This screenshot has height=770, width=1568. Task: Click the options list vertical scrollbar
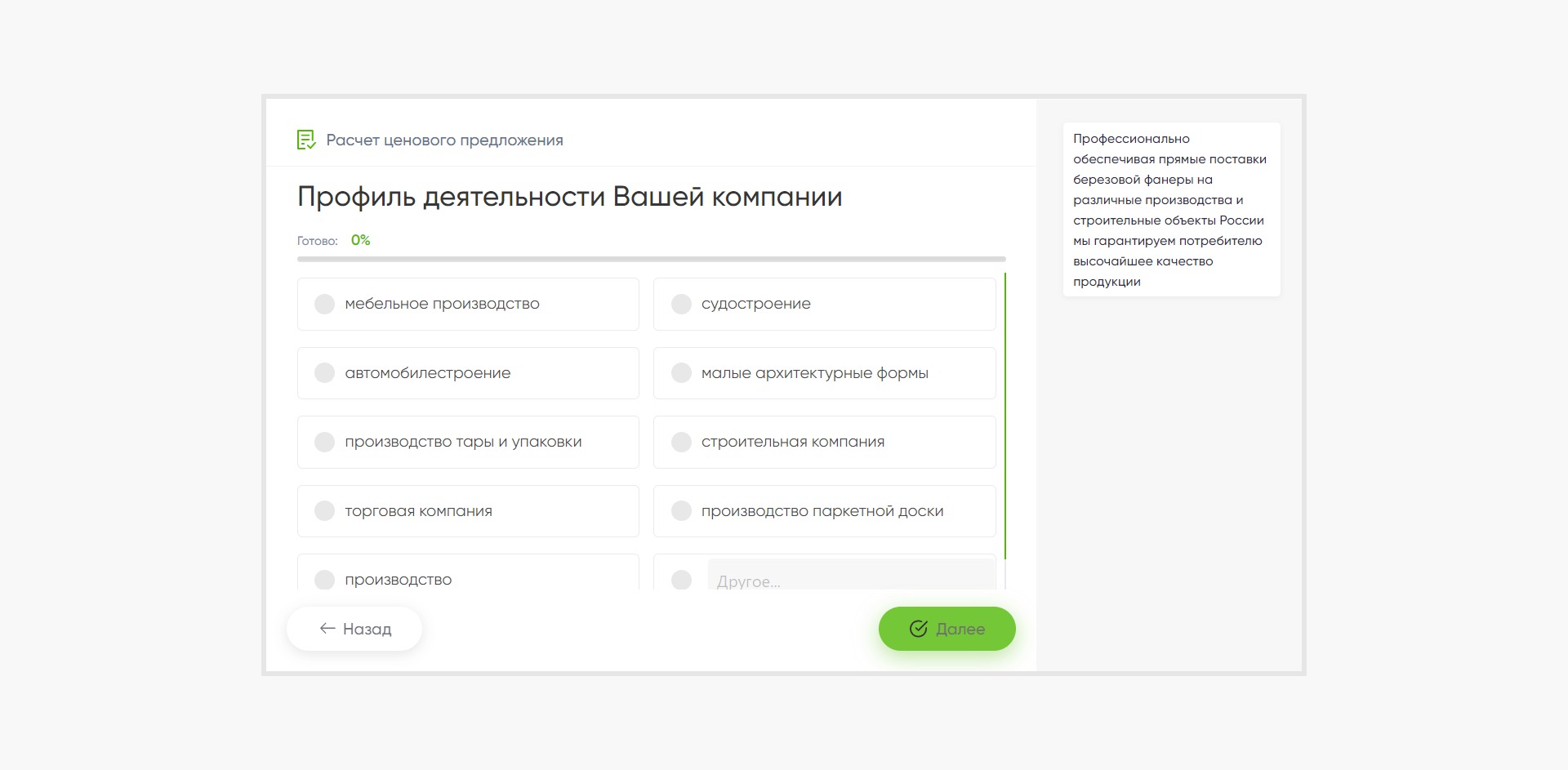[x=1005, y=416]
